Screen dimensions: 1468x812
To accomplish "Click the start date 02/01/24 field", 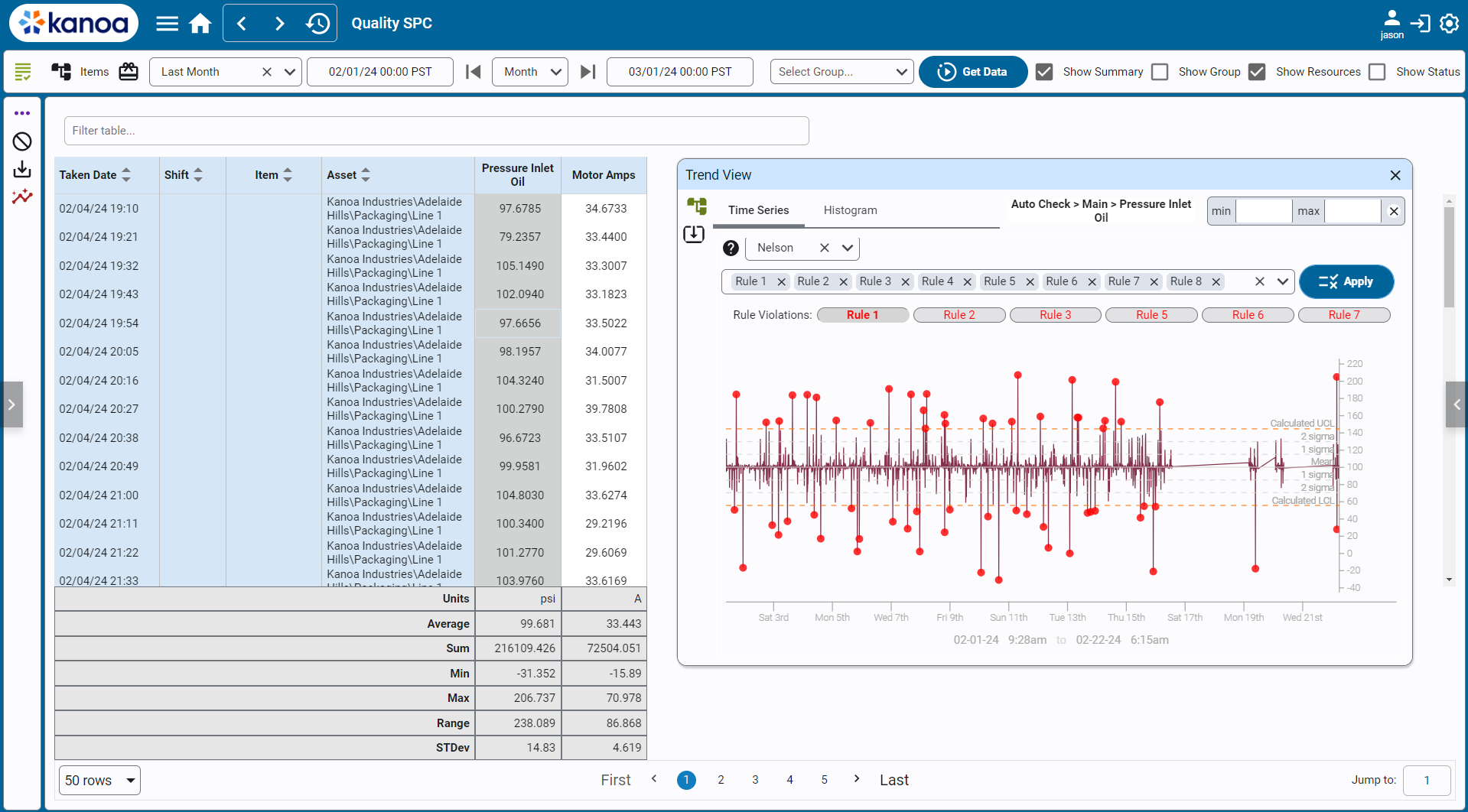I will click(380, 72).
